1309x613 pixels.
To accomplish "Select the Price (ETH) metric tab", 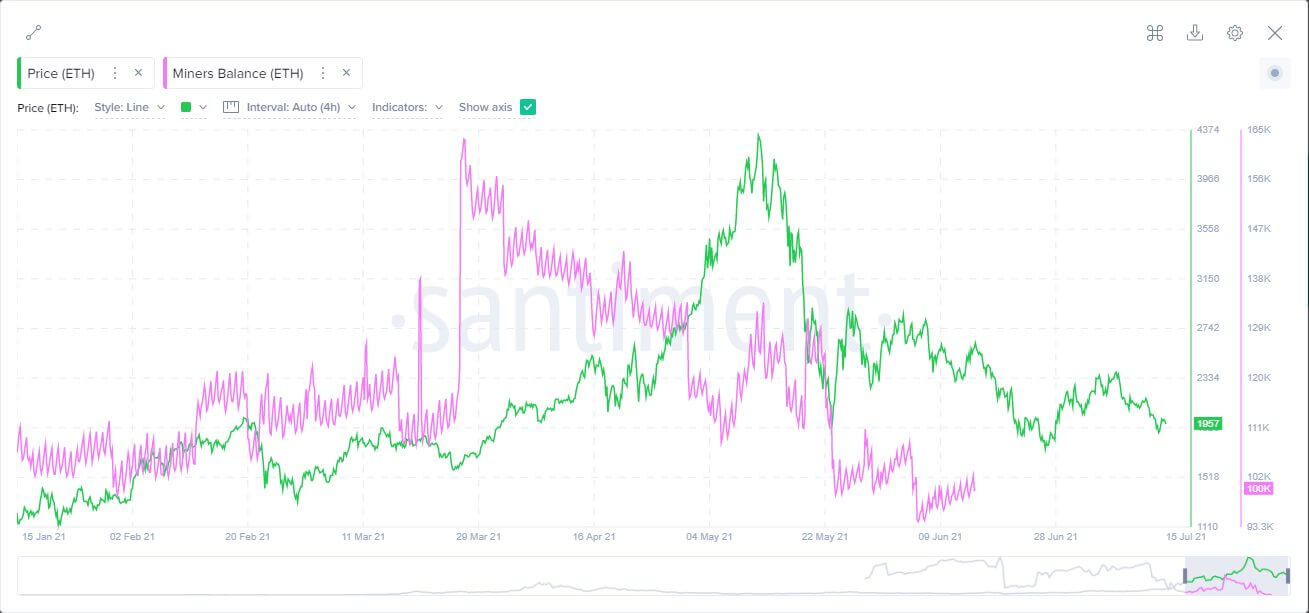I will click(x=61, y=73).
